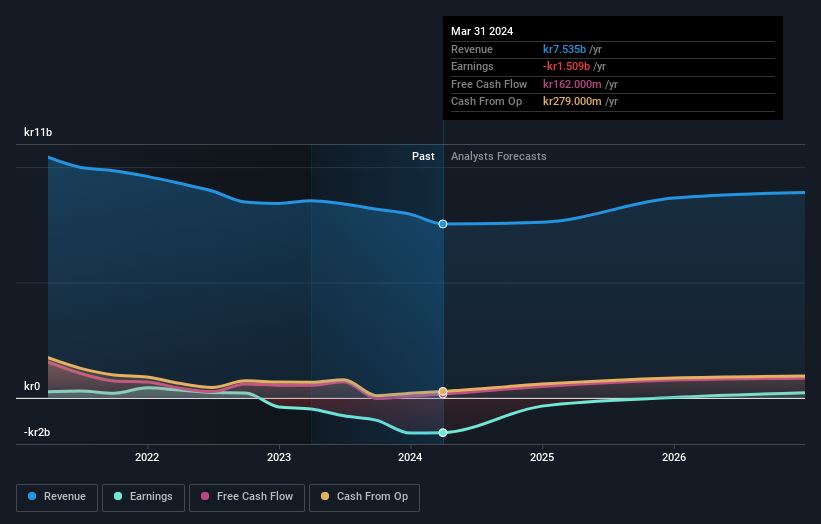Click the Past section label
Screen dimensions: 821x524
(423, 156)
